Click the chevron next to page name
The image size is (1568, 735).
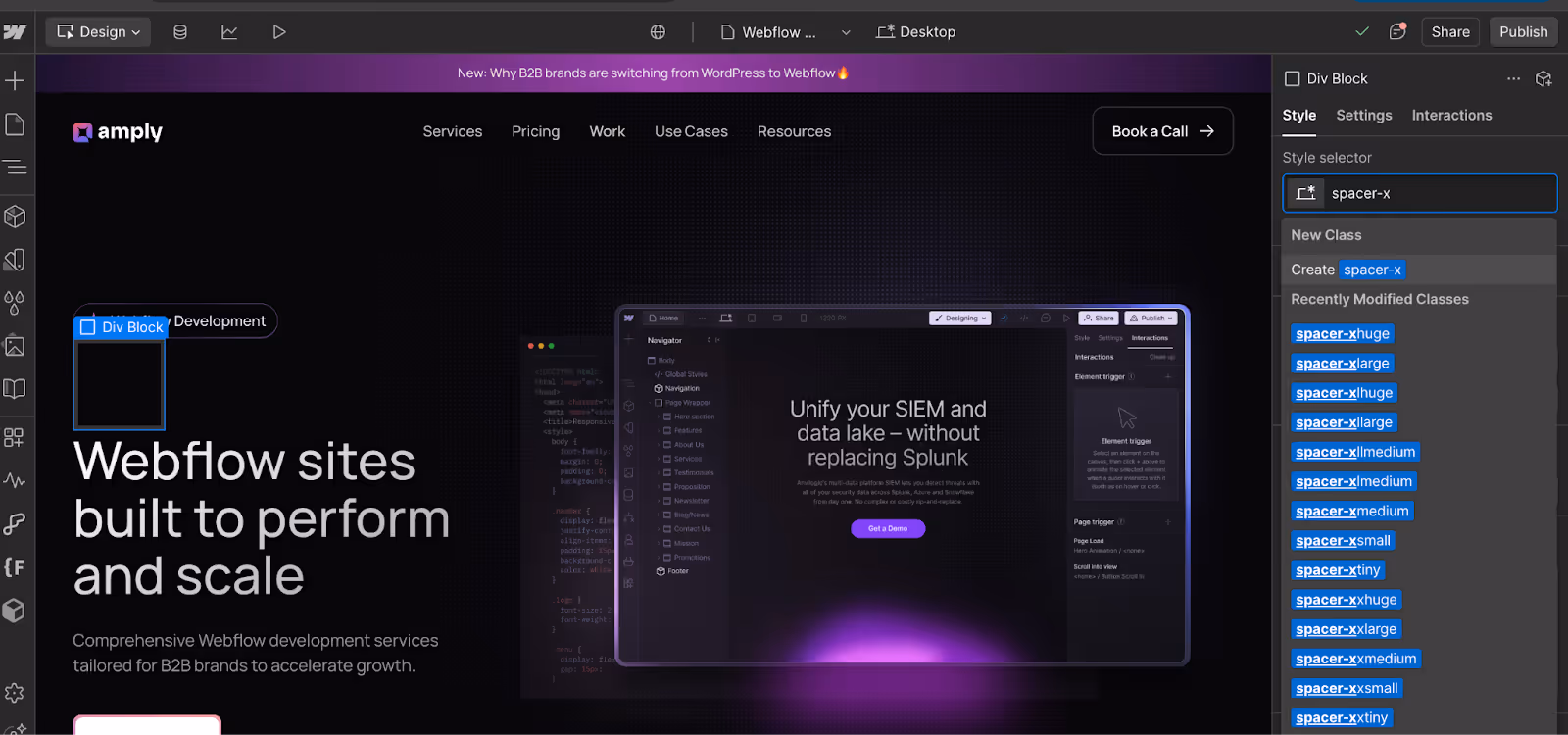(x=846, y=32)
